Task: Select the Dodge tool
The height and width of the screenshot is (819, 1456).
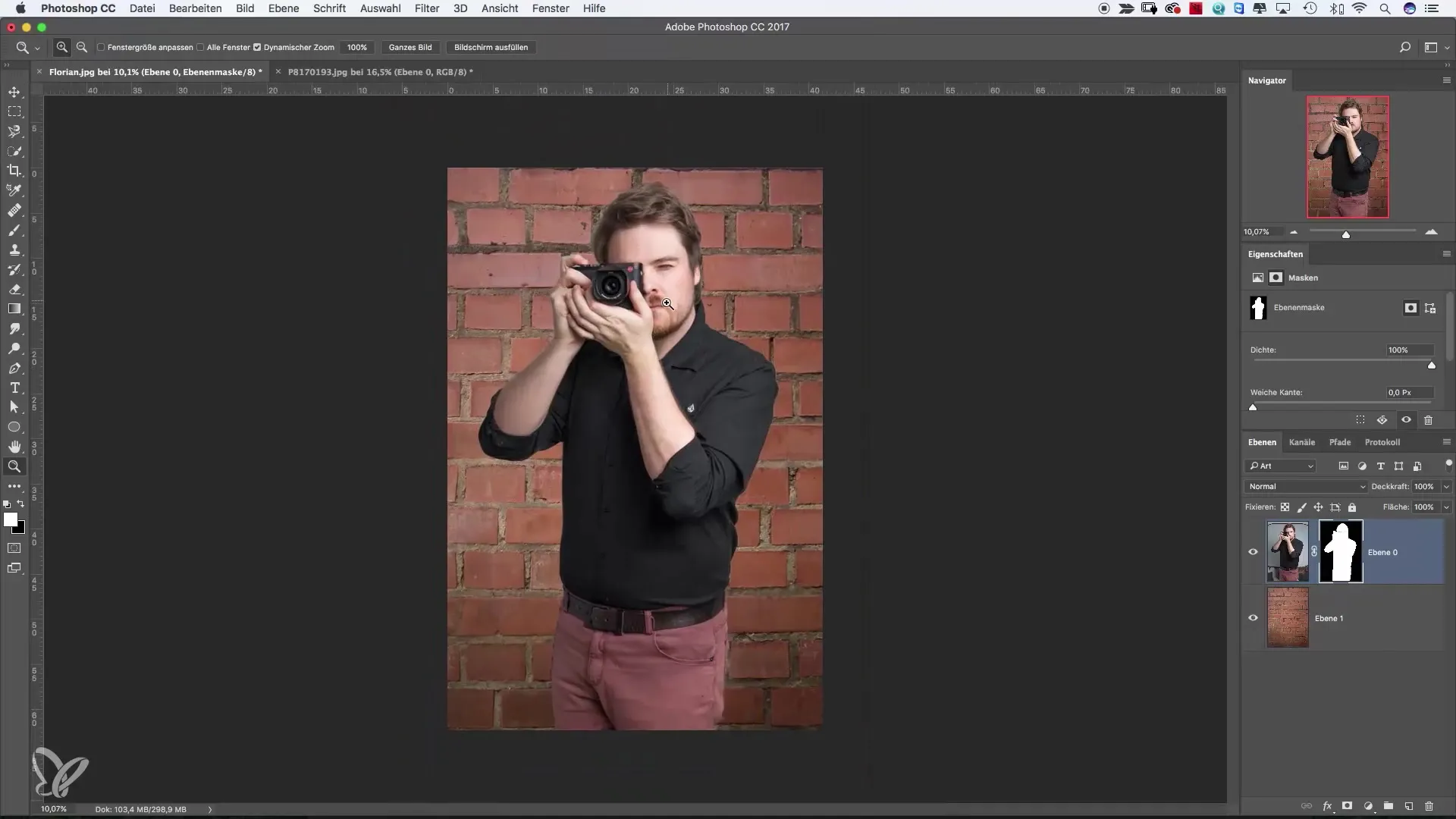Action: [x=14, y=348]
